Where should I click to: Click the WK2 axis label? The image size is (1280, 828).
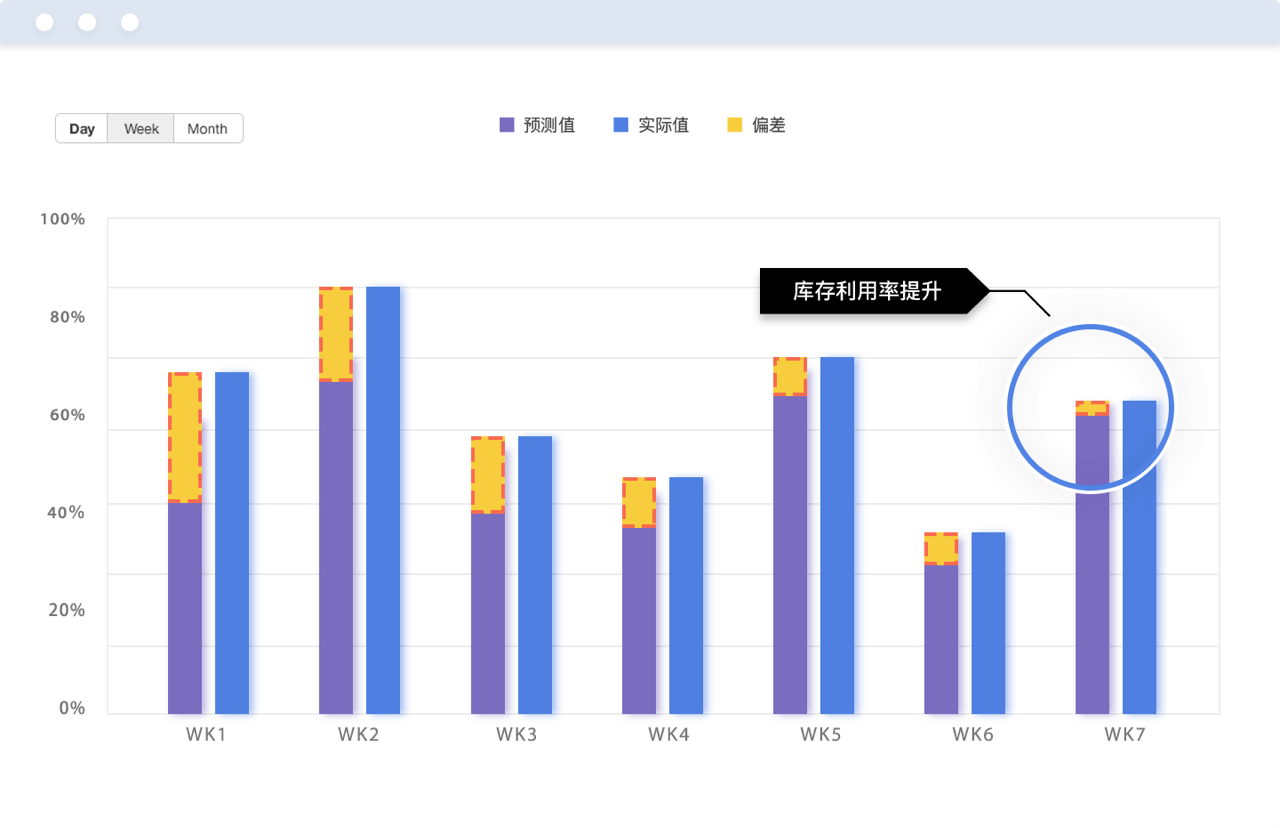(x=358, y=735)
